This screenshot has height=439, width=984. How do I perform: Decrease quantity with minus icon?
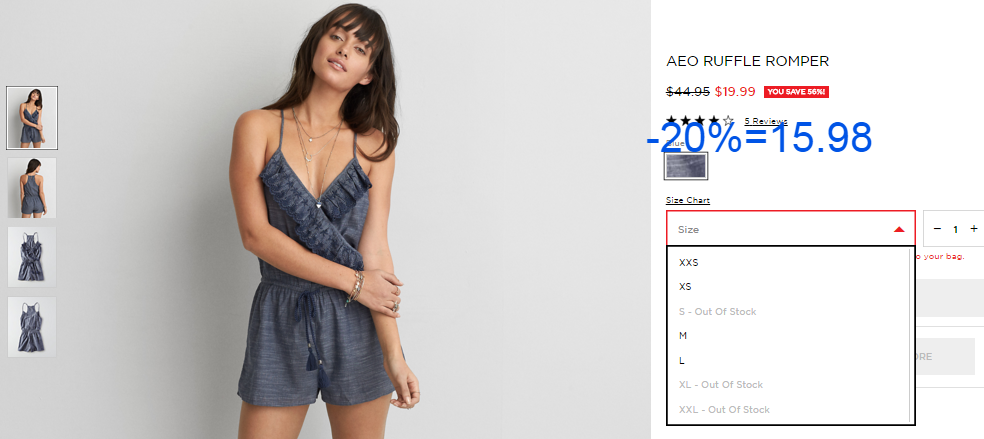(x=937, y=229)
